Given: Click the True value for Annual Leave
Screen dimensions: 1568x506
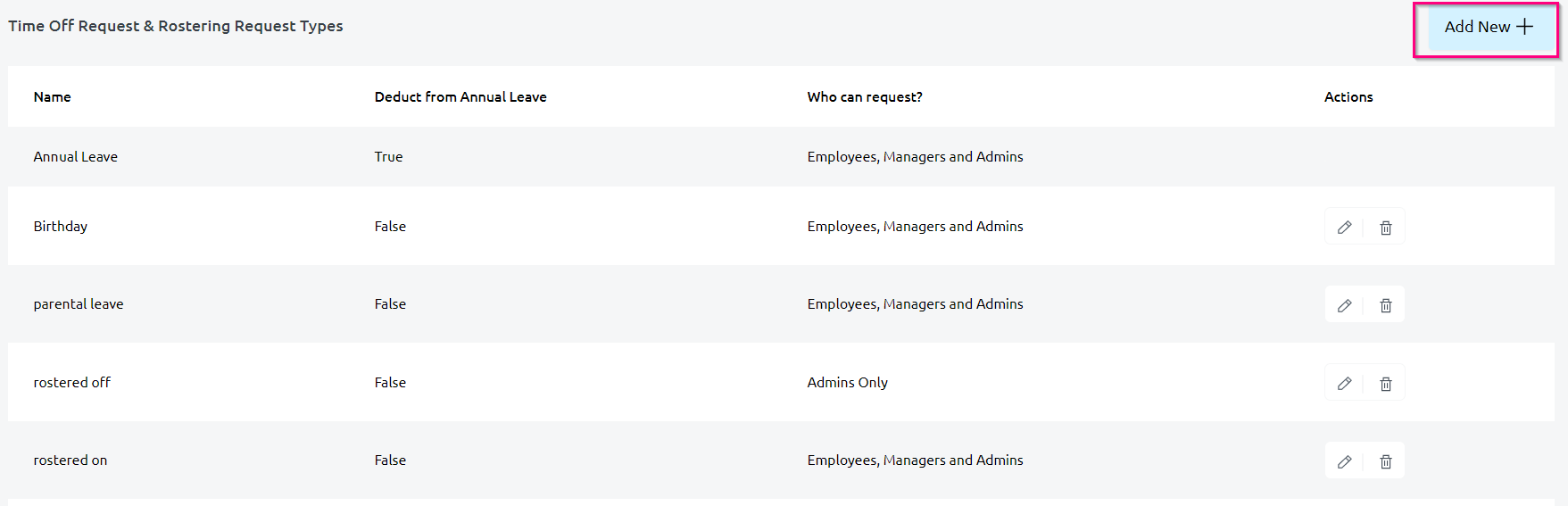Looking at the screenshot, I should click(388, 156).
